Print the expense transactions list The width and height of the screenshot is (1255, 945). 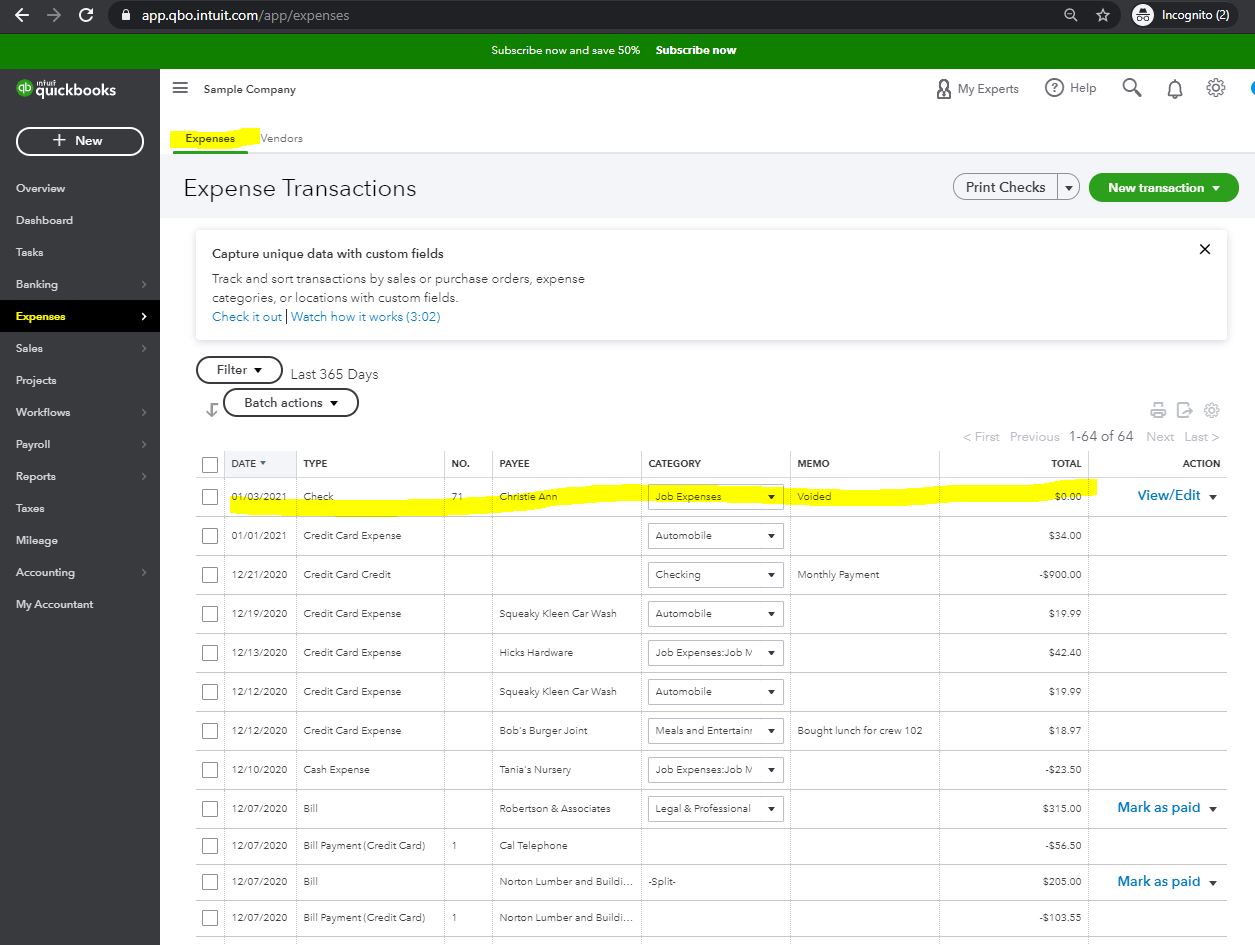coord(1158,410)
